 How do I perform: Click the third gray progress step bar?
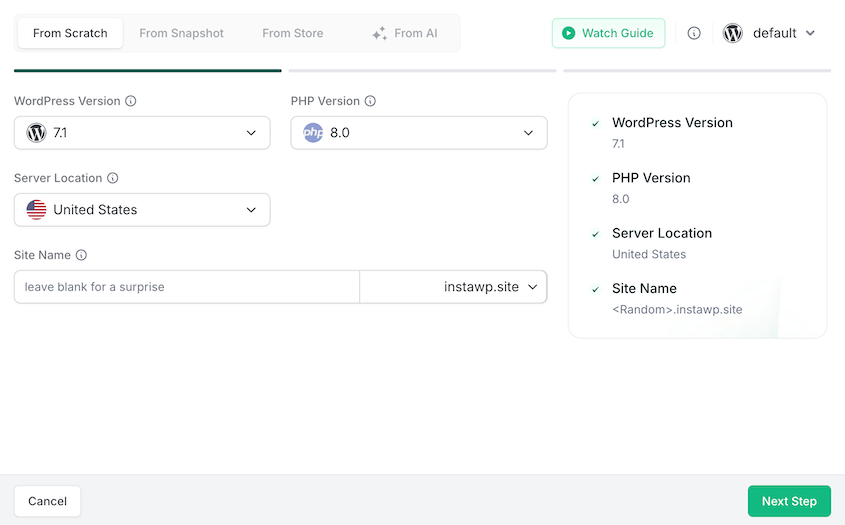tap(697, 71)
